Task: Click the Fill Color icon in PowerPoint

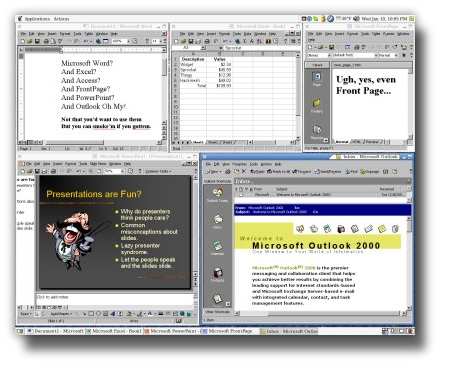Action: (130, 314)
